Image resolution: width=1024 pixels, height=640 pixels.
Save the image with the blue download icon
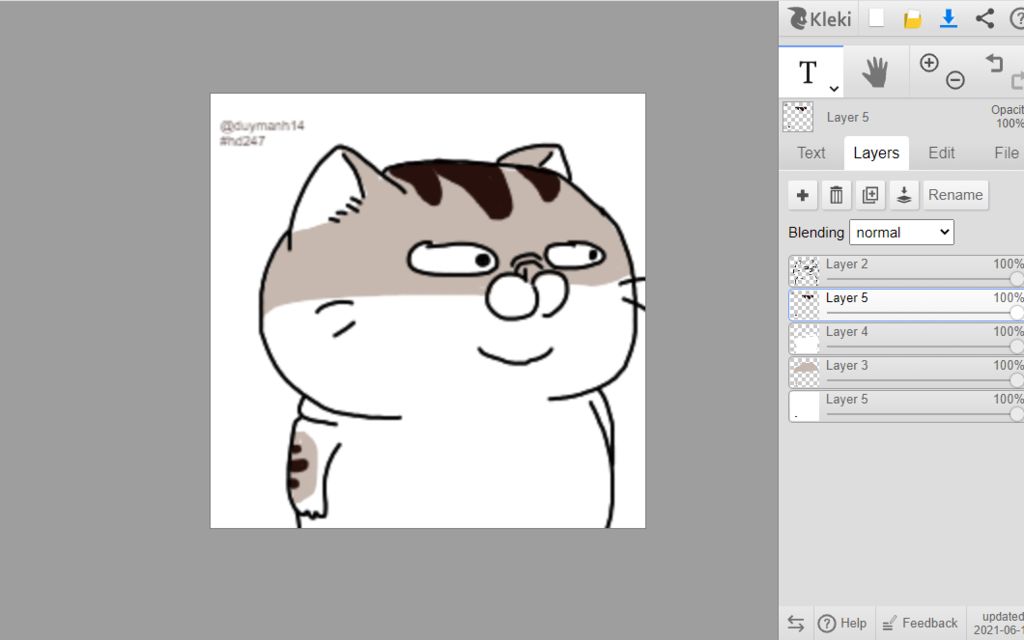(948, 18)
